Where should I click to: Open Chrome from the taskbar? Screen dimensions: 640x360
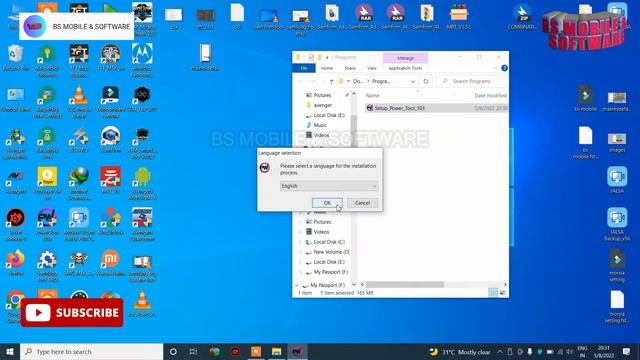(214, 351)
